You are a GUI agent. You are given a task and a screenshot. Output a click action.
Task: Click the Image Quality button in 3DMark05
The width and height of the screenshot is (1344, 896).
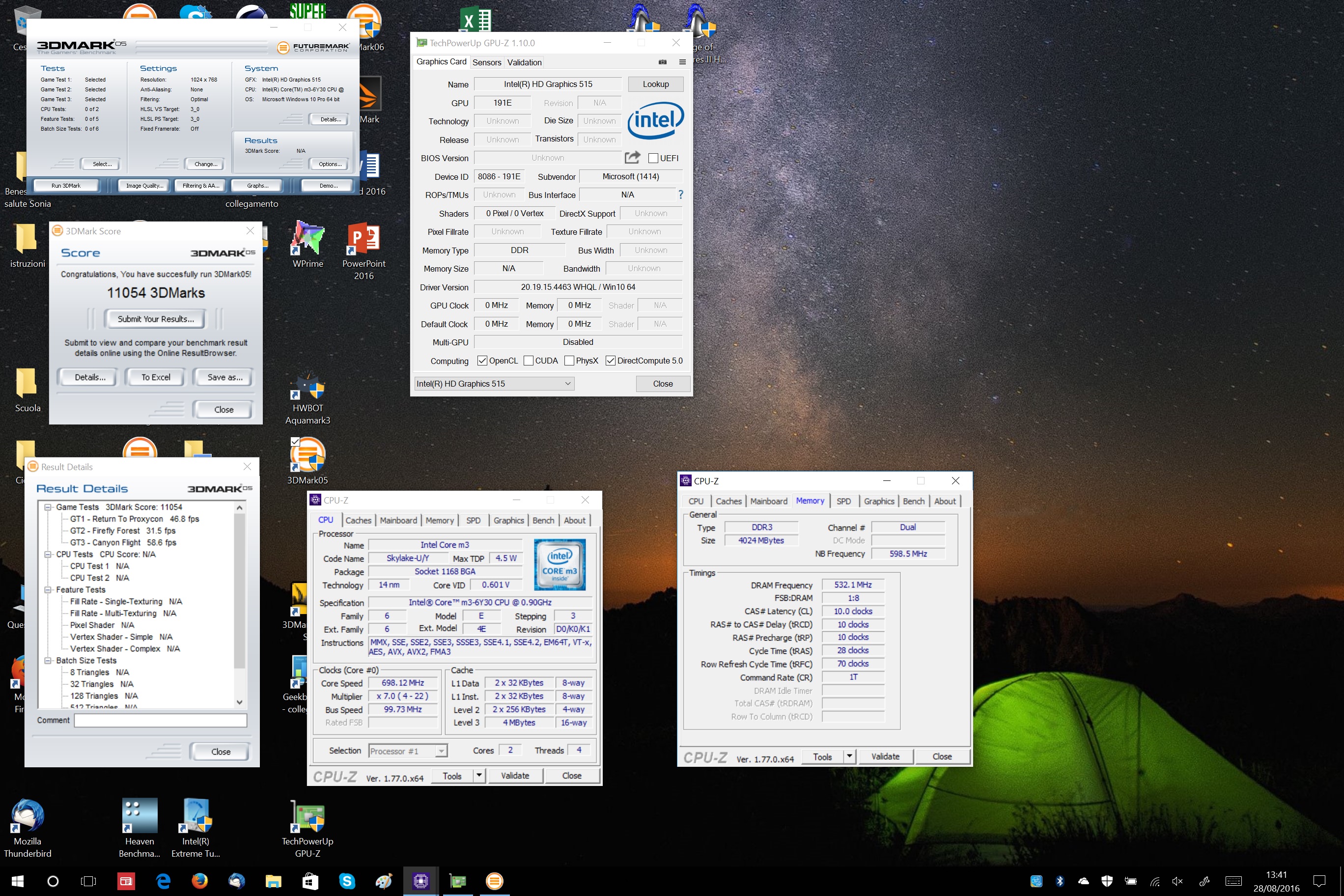[144, 186]
